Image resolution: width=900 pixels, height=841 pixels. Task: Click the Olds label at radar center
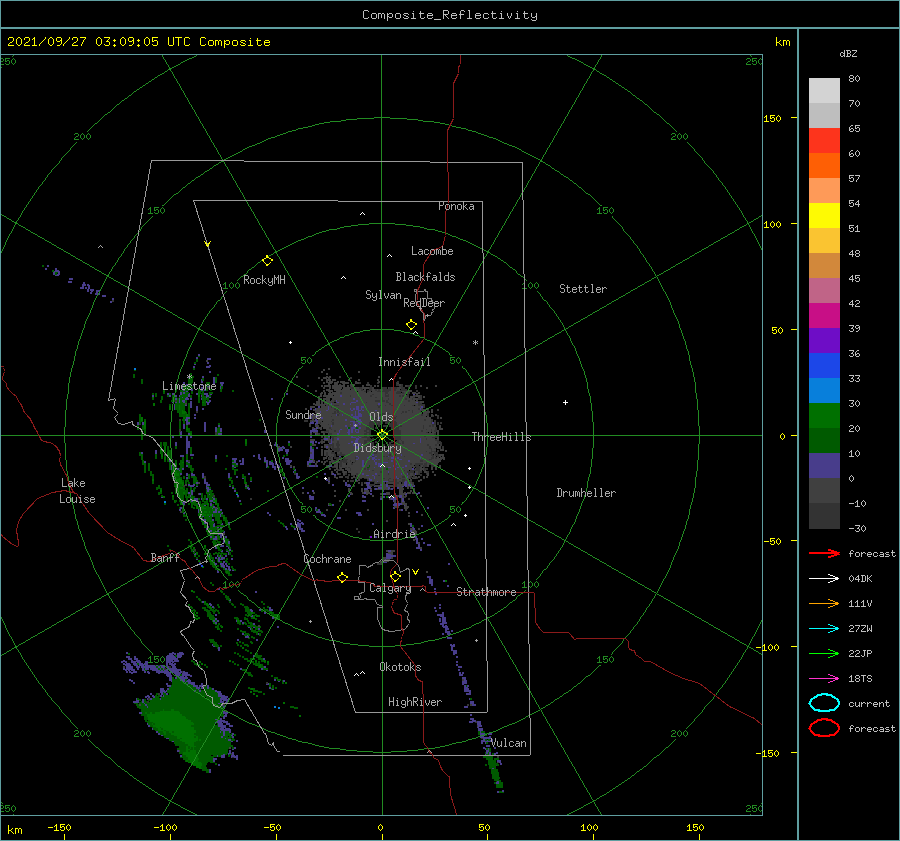point(381,417)
